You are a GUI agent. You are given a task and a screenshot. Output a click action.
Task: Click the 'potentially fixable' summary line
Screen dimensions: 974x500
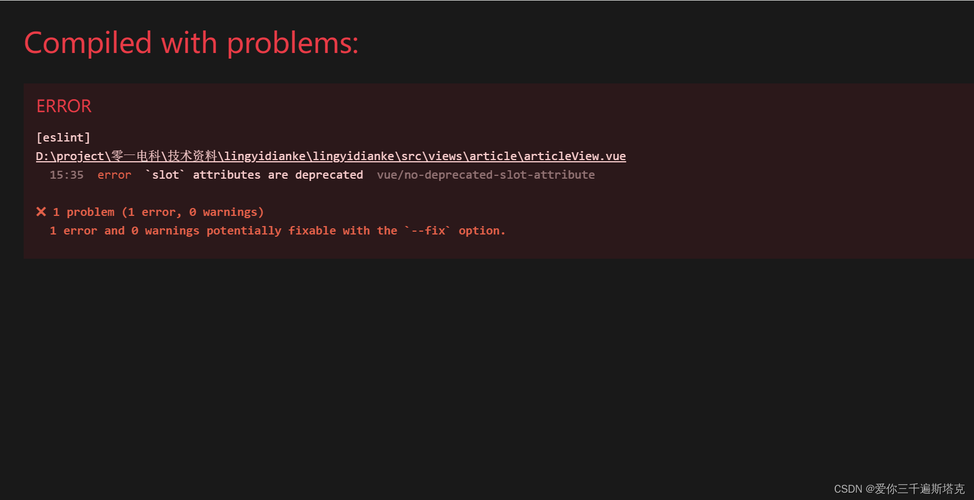pyautogui.click(x=278, y=230)
